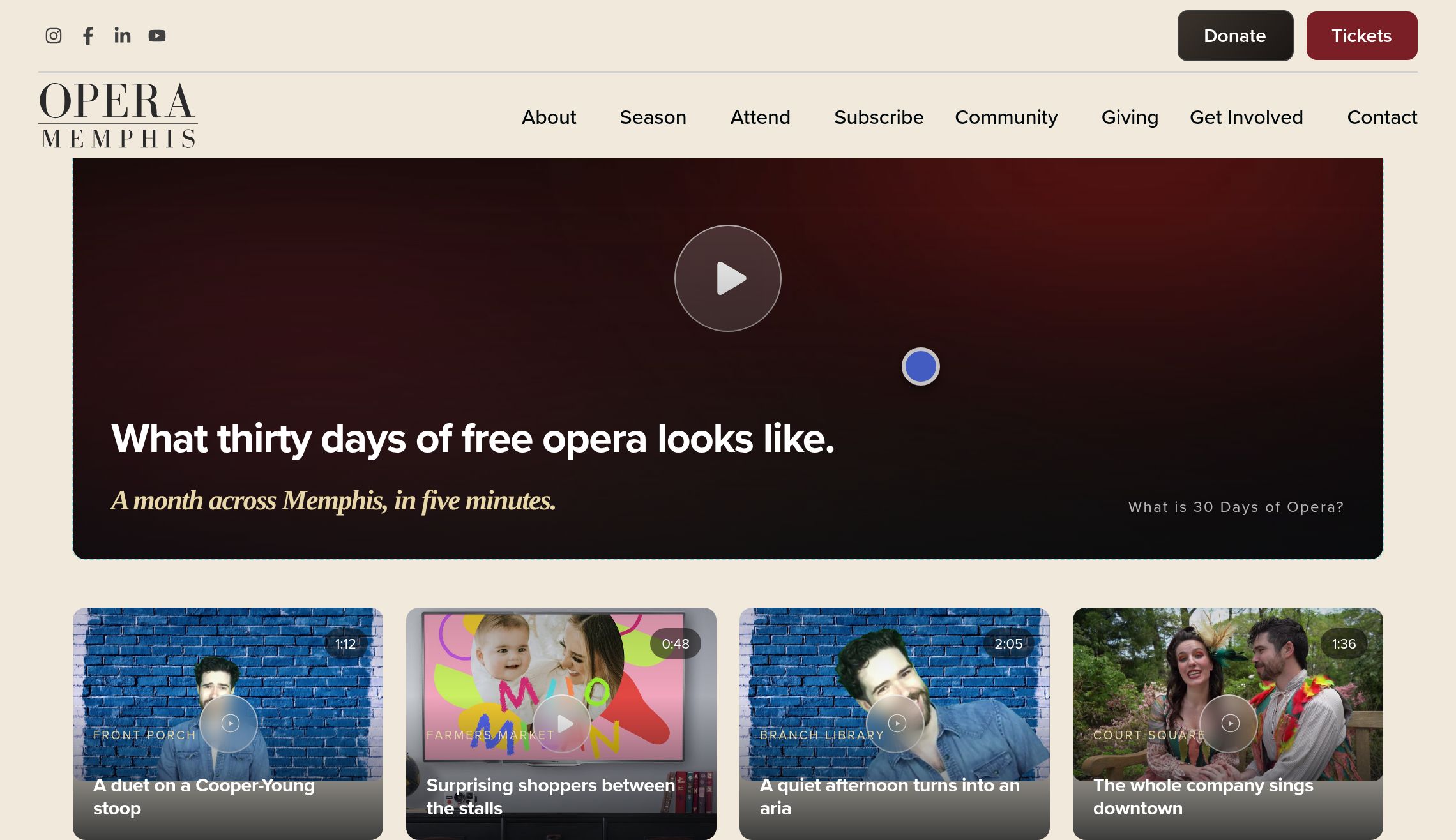1456x840 pixels.
Task: Click the Tickets button
Action: (x=1361, y=36)
